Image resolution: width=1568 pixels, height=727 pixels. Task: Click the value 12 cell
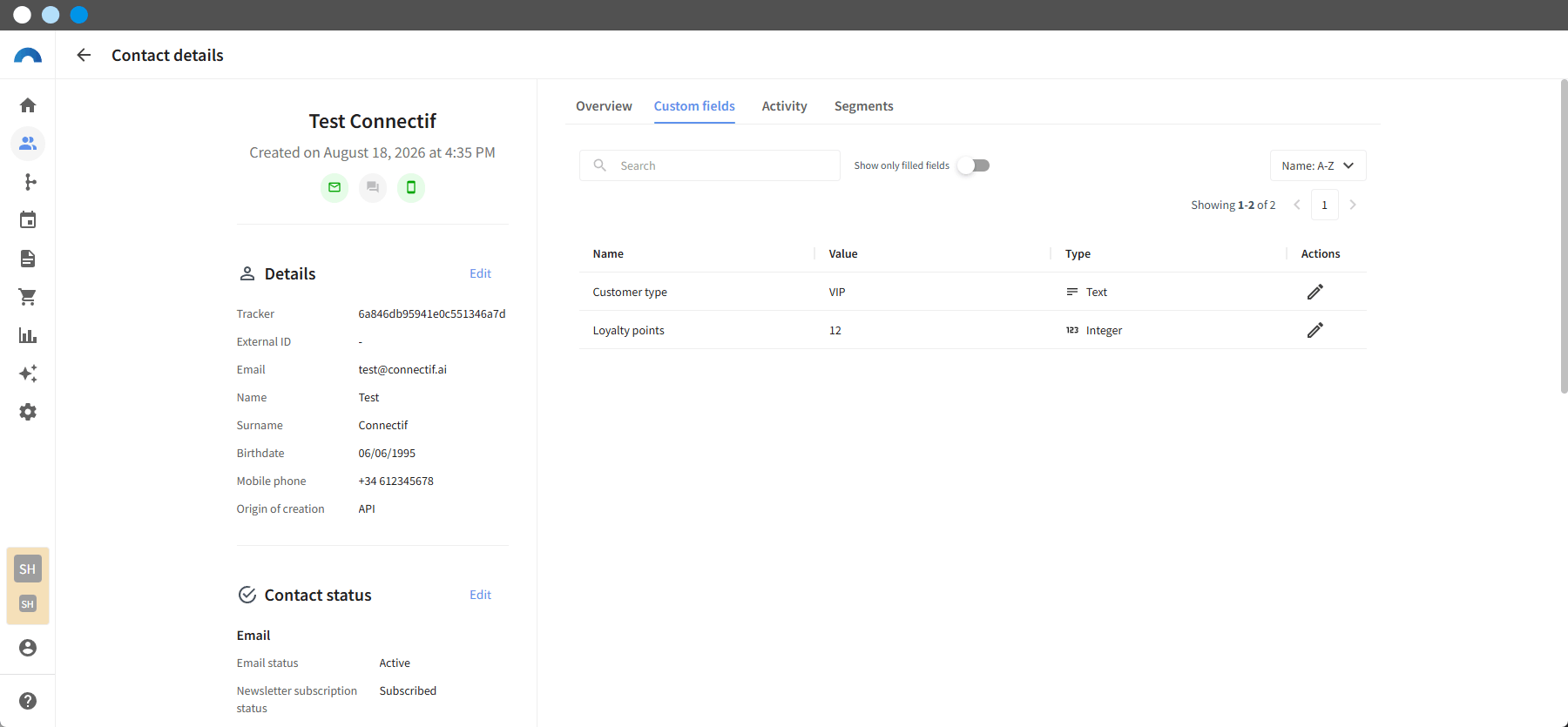(835, 330)
